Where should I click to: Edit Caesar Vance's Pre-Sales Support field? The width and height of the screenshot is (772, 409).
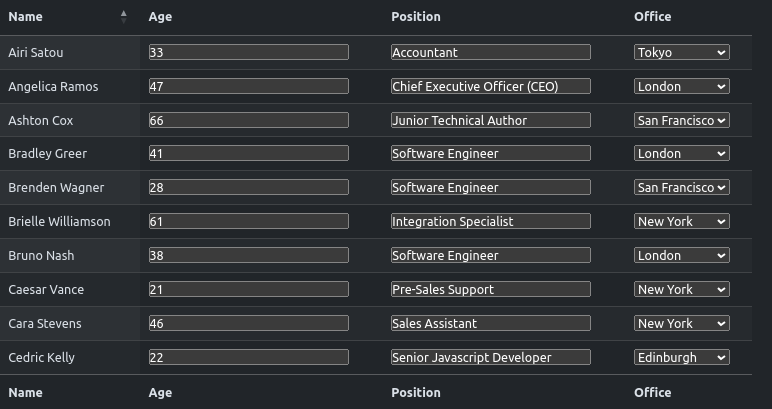click(x=490, y=289)
